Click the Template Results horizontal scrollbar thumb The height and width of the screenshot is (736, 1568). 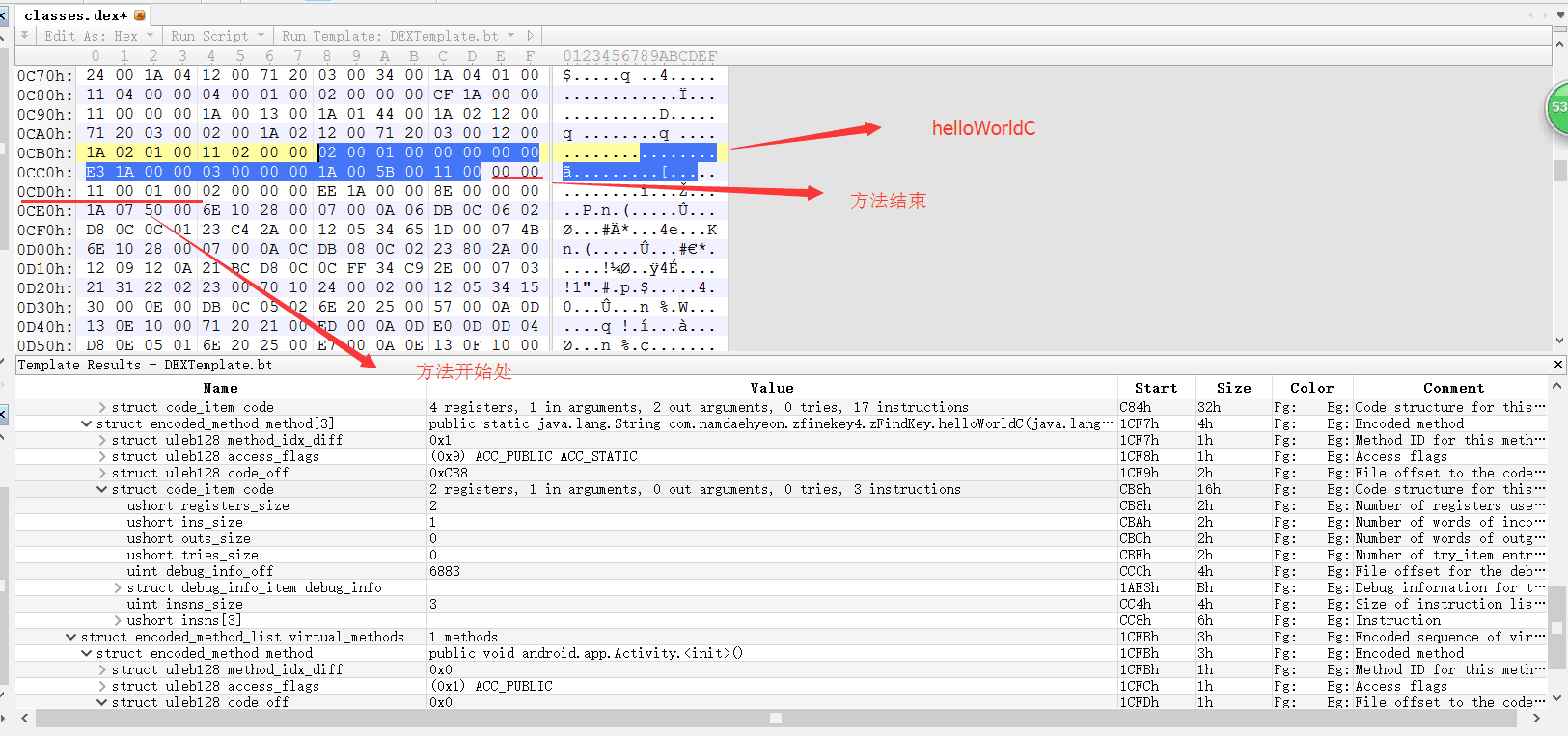point(776,719)
